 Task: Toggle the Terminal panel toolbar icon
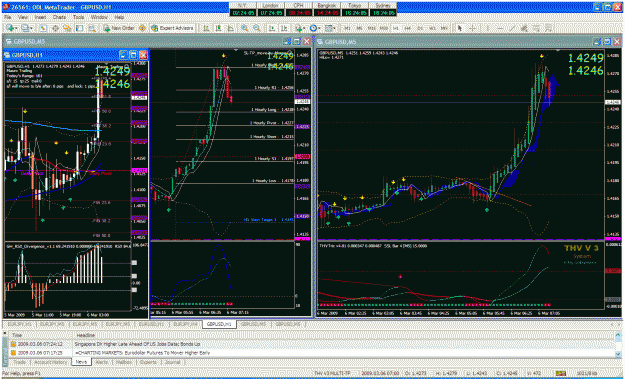coord(79,28)
